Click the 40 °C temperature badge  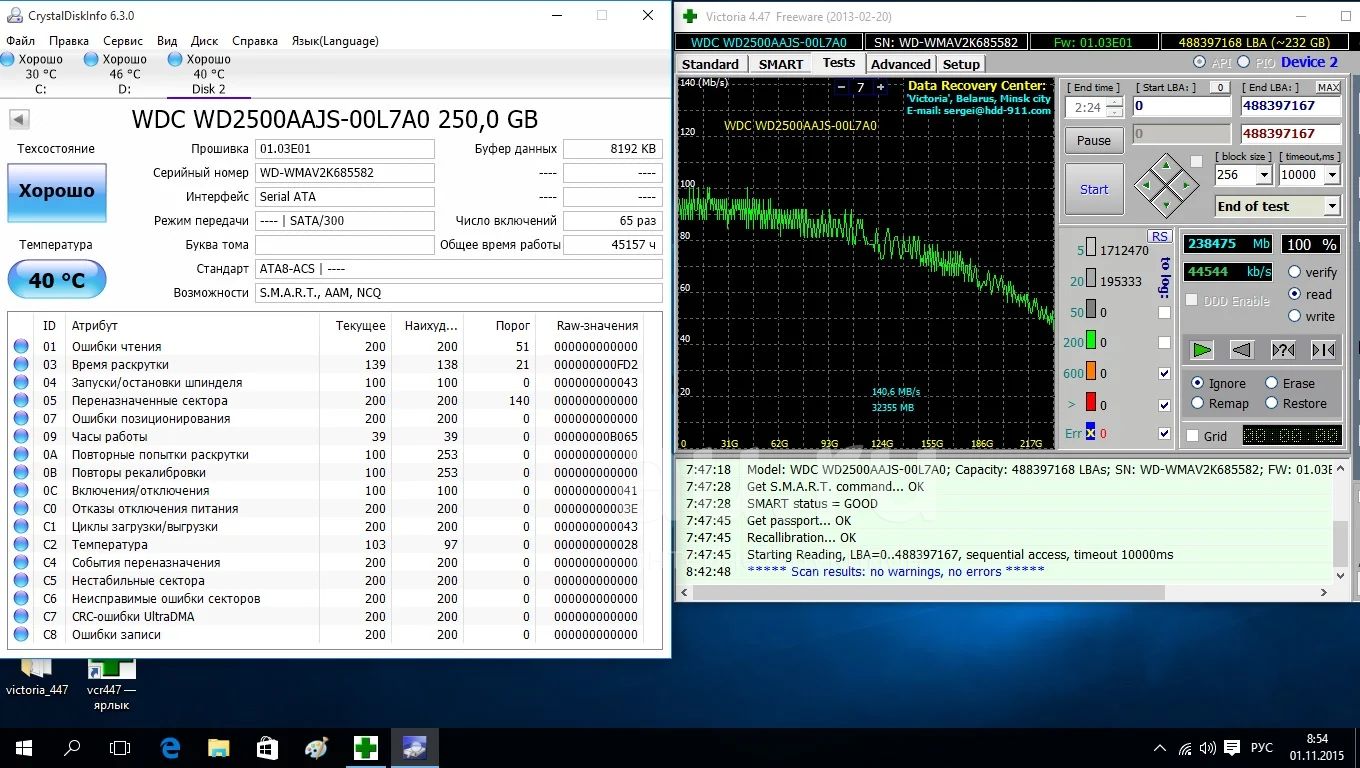pos(57,280)
